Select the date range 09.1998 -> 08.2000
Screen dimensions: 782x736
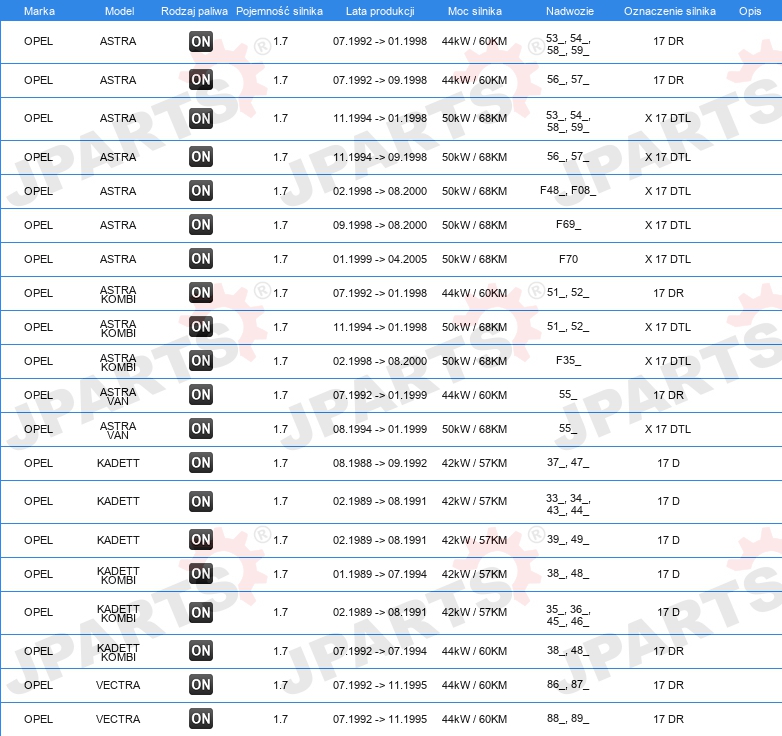pos(380,225)
